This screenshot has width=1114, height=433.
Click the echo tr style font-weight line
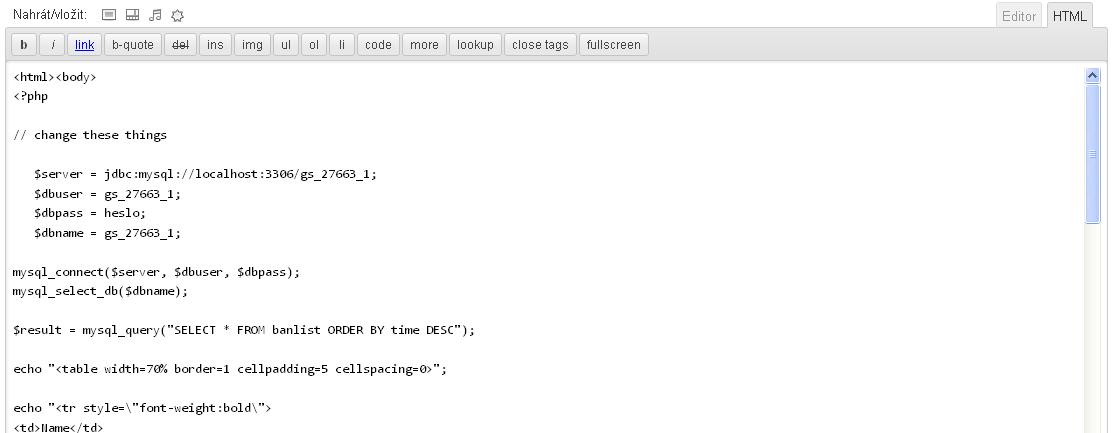pyautogui.click(x=142, y=408)
